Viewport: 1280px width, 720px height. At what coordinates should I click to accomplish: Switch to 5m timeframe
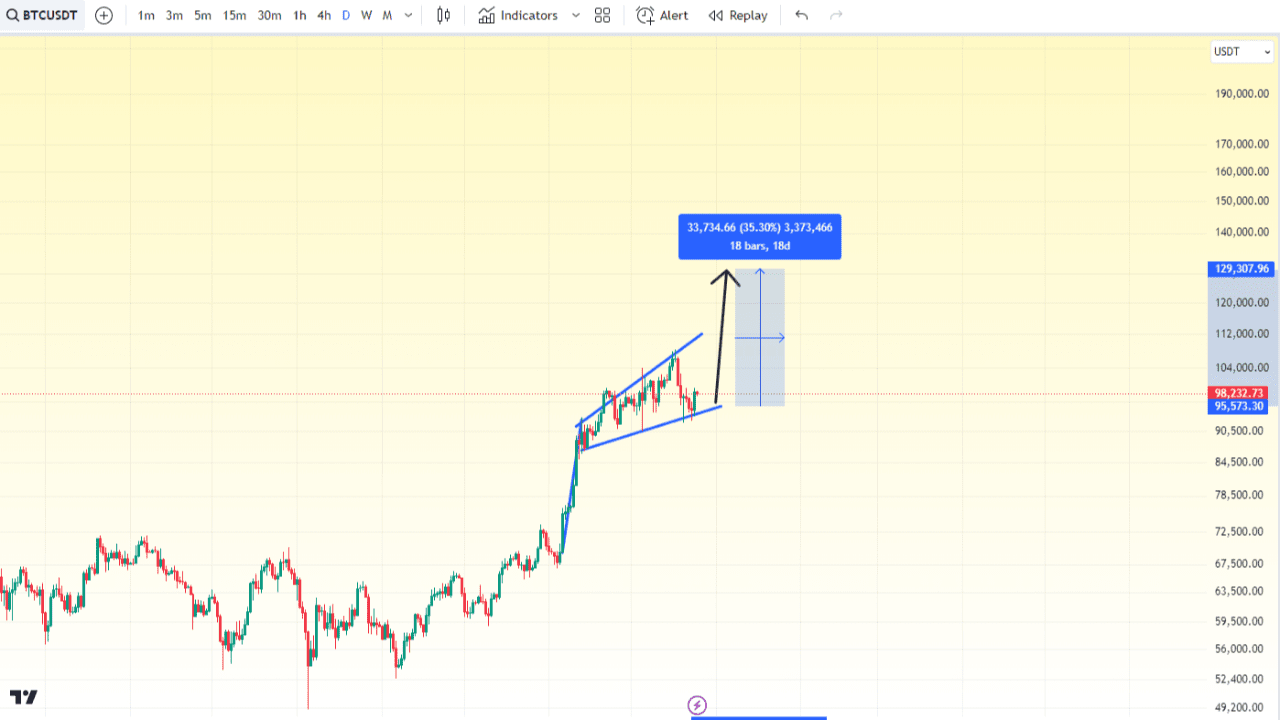tap(202, 15)
